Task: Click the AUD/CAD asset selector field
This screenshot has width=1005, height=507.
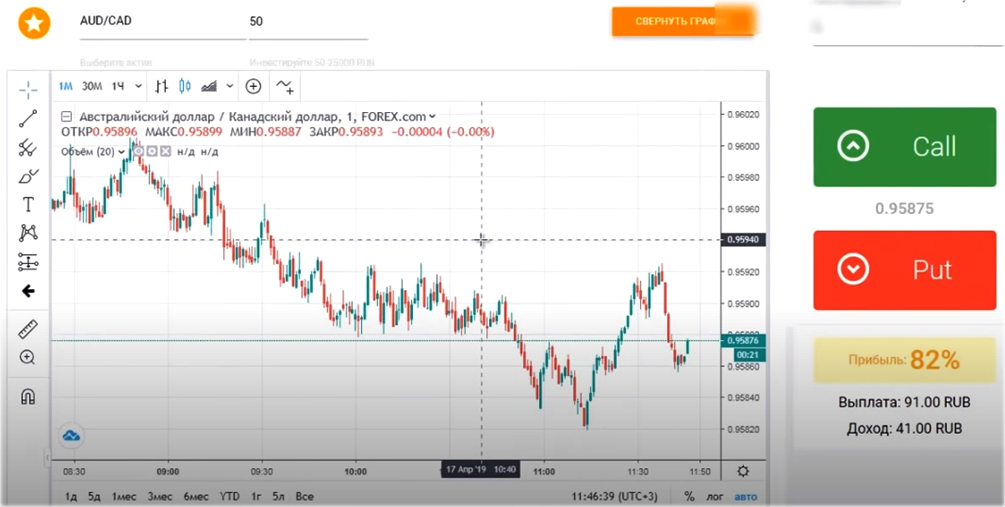Action: 162,22
